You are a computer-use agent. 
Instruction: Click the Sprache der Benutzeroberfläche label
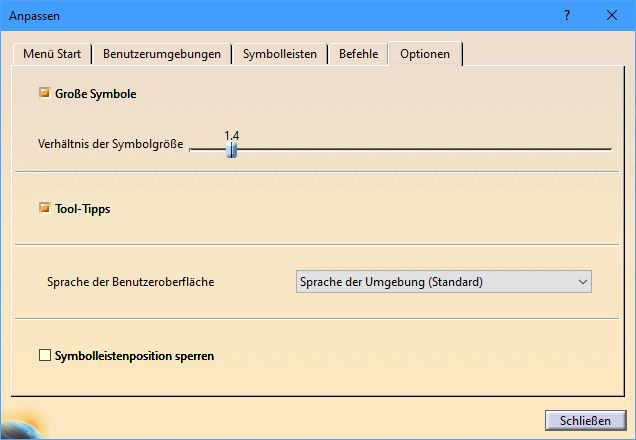[130, 282]
